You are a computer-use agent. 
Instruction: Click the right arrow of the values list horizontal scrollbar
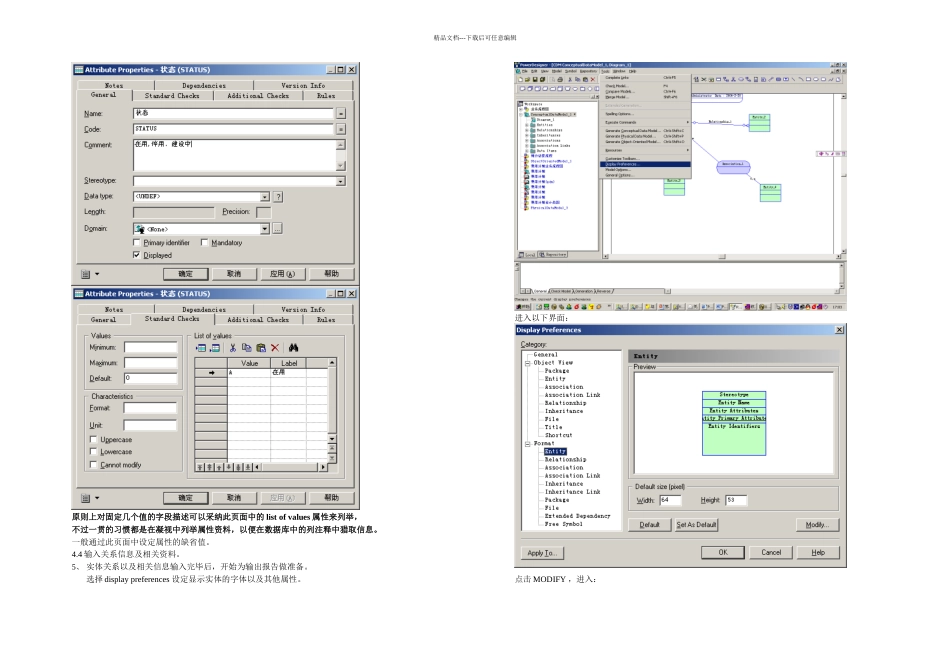pyautogui.click(x=323, y=467)
